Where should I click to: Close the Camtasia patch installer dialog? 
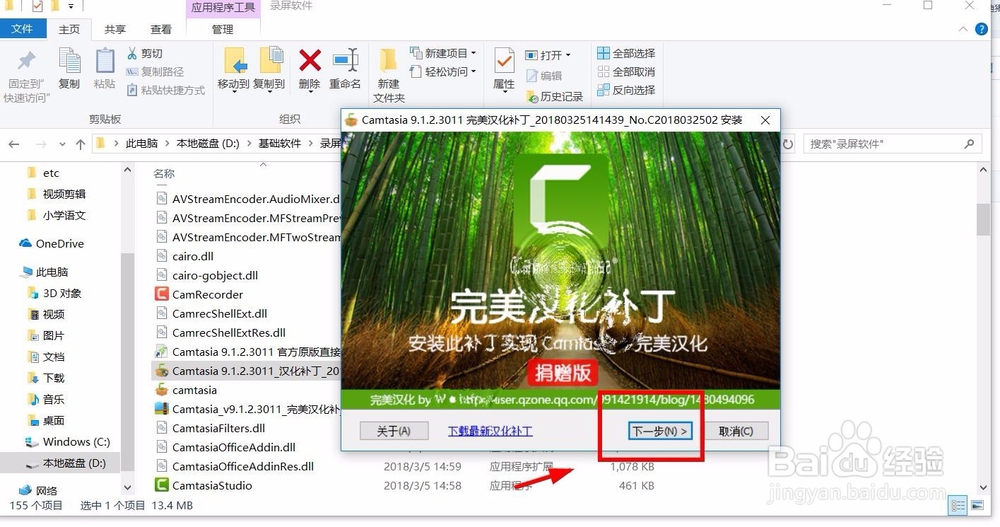click(765, 120)
